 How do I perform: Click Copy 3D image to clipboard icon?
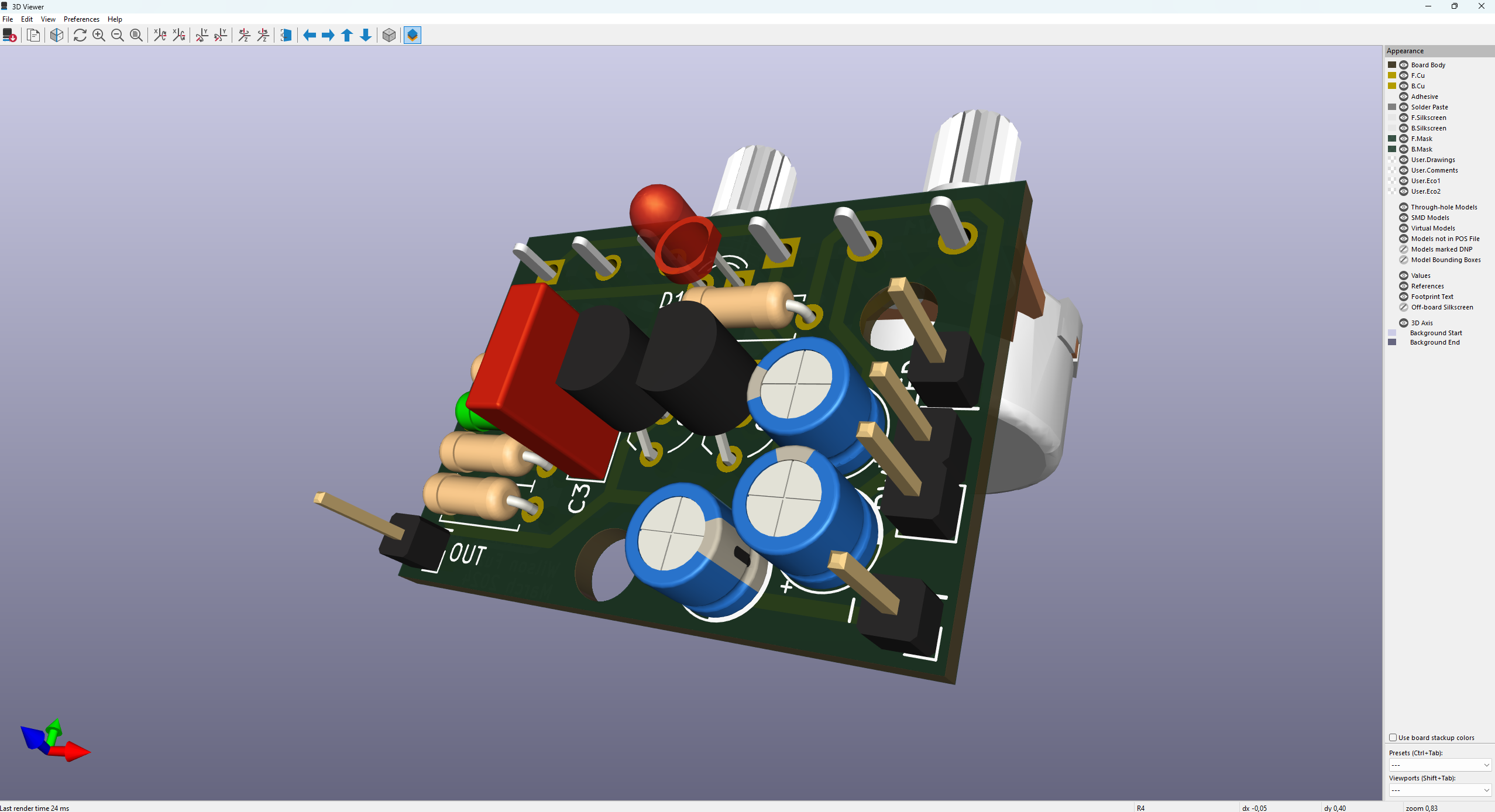[34, 35]
